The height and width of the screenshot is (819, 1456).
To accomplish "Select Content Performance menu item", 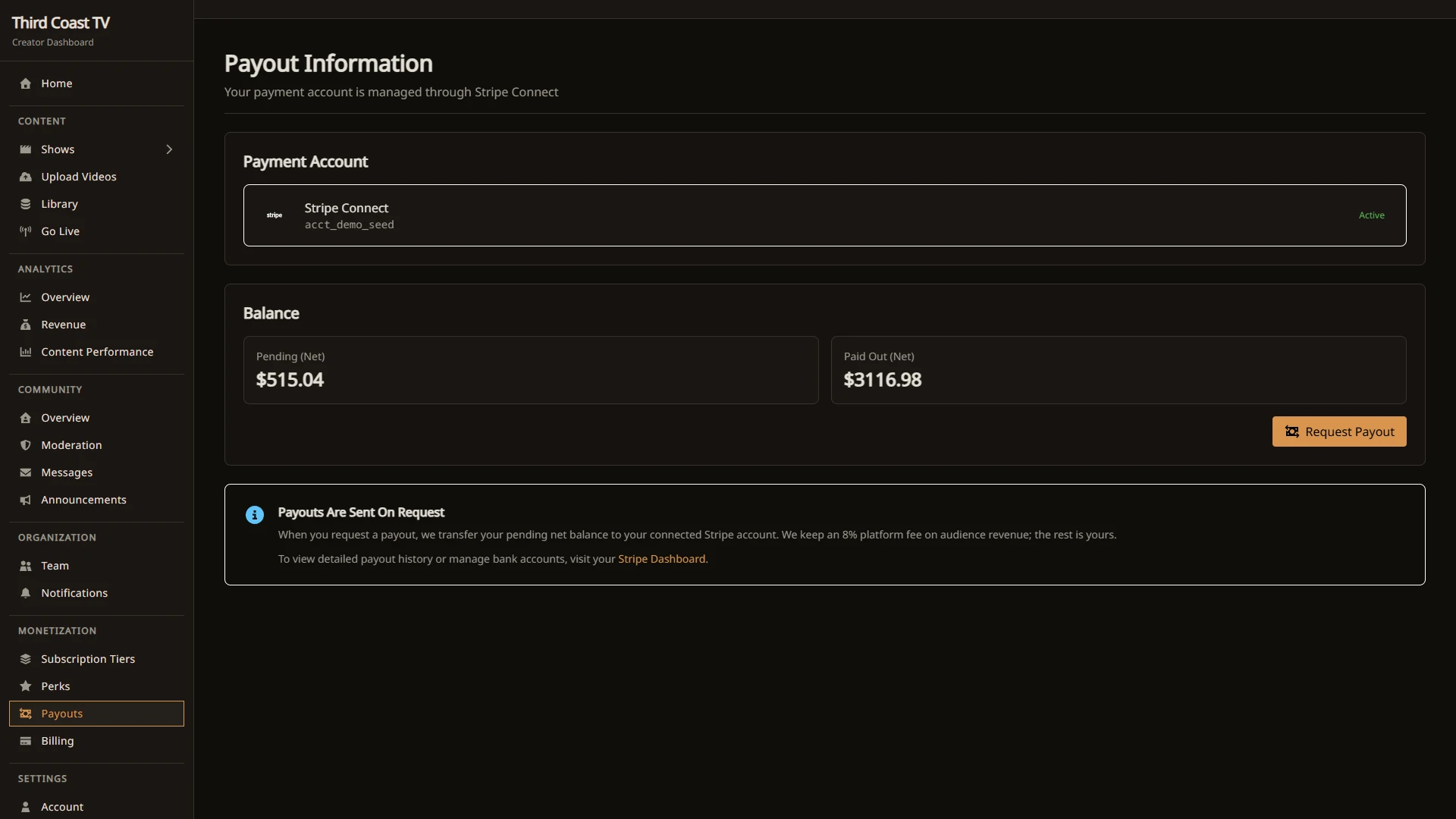I will (96, 352).
